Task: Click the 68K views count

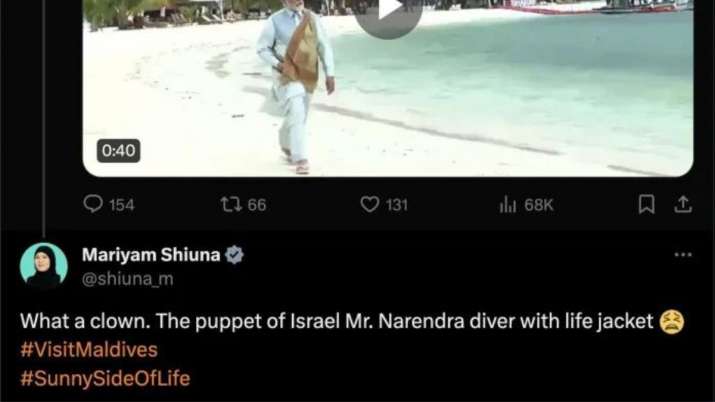Action: click(539, 205)
